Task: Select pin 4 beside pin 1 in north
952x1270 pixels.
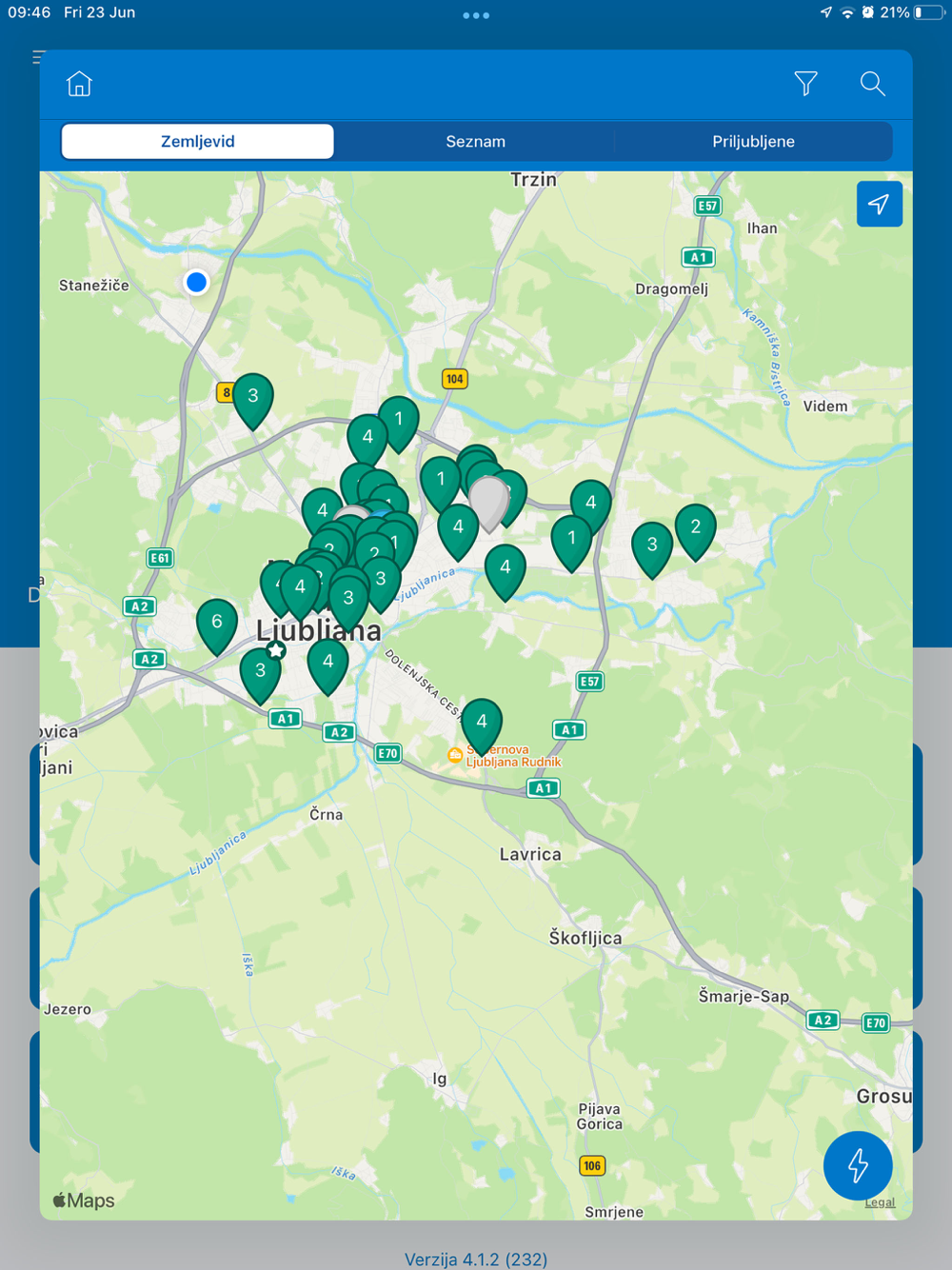Action: (x=367, y=442)
